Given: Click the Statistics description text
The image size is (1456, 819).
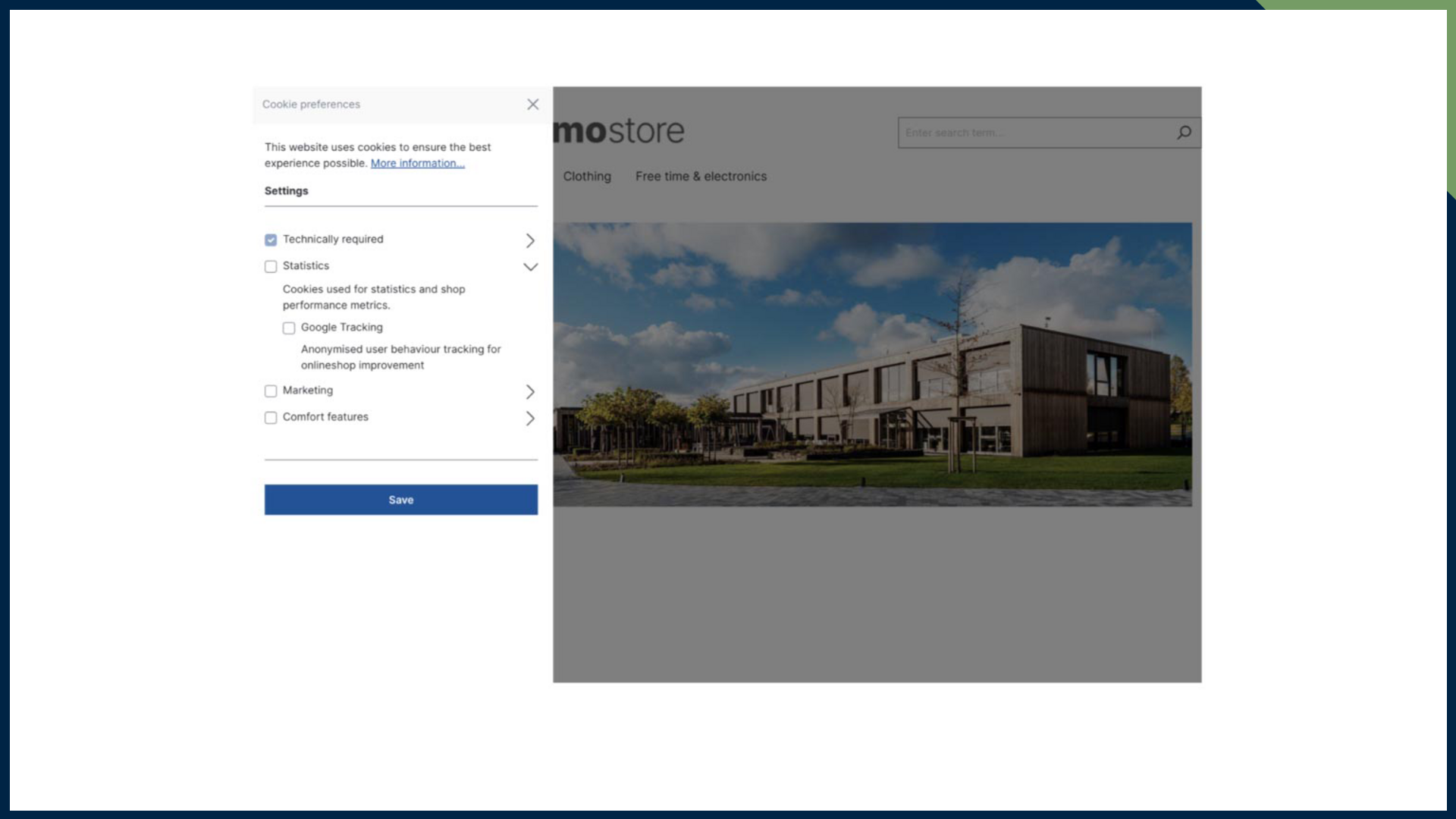Looking at the screenshot, I should [374, 297].
